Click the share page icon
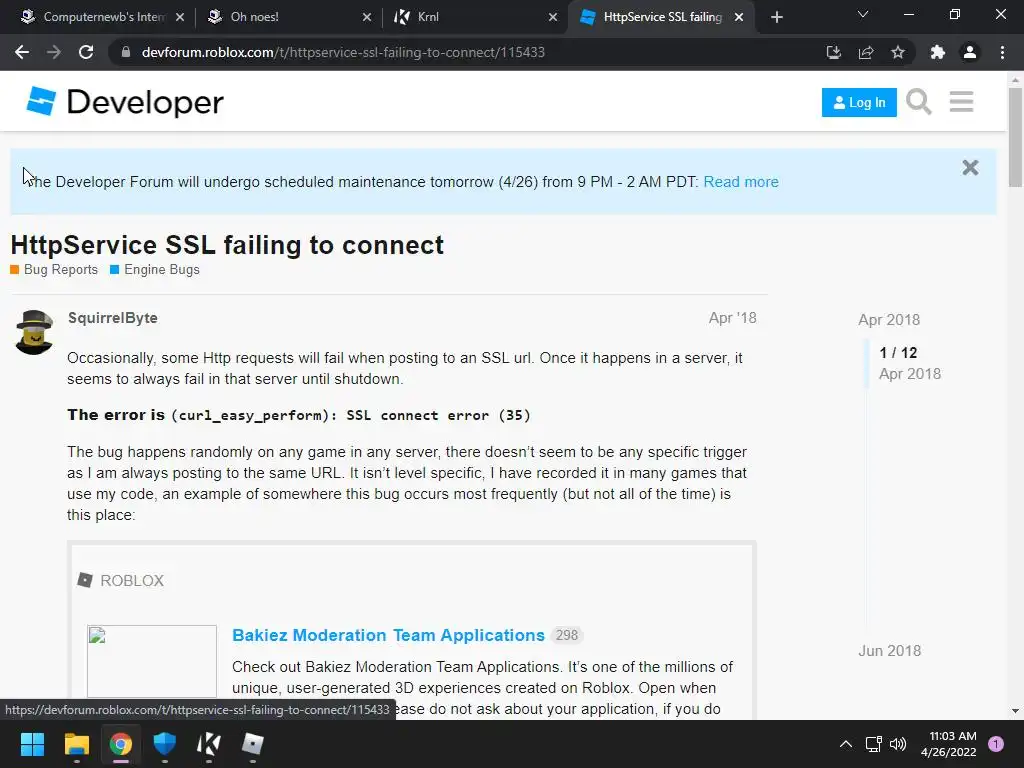The image size is (1024, 768). pyautogui.click(x=866, y=52)
